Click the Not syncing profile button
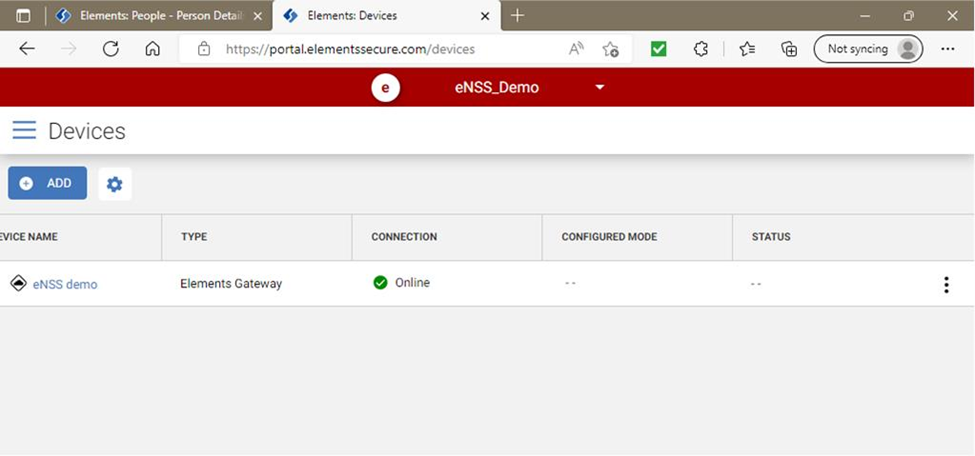Viewport: 975px width, 456px height. [868, 49]
